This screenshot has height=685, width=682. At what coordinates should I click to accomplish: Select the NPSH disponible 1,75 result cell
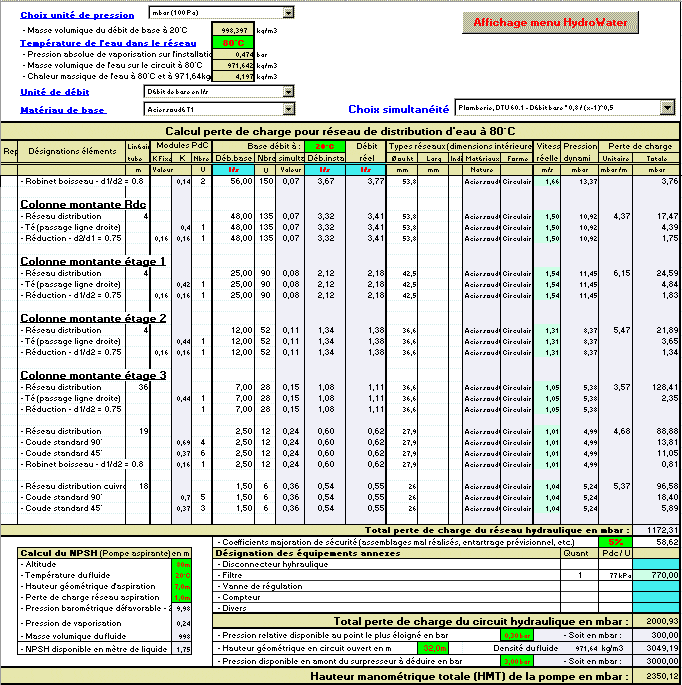[x=182, y=649]
